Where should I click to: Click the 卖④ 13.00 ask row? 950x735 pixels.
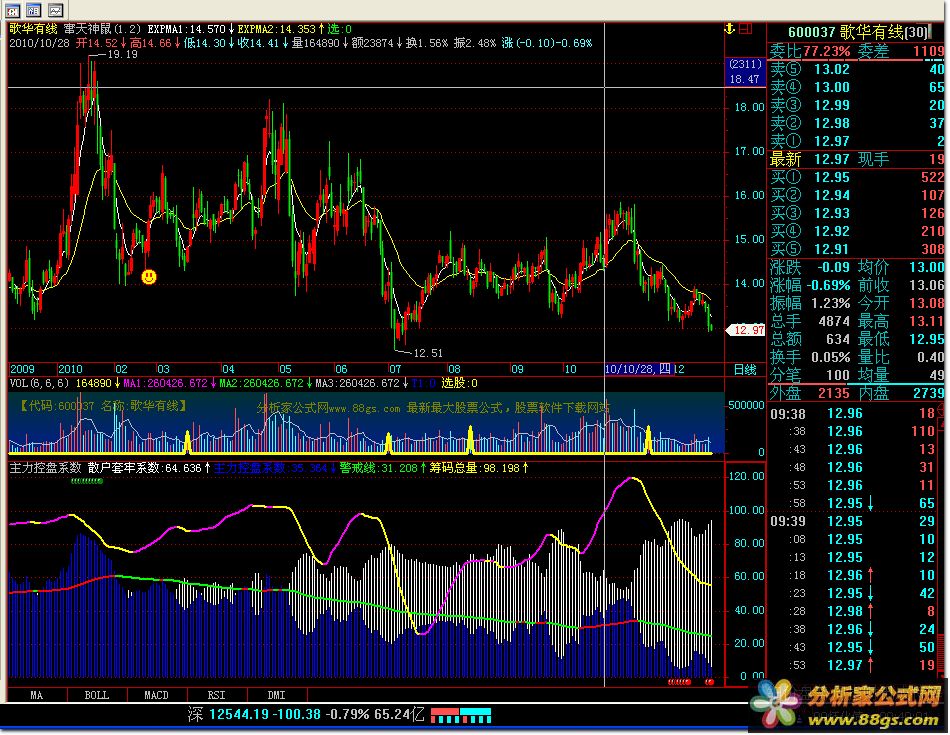point(857,87)
